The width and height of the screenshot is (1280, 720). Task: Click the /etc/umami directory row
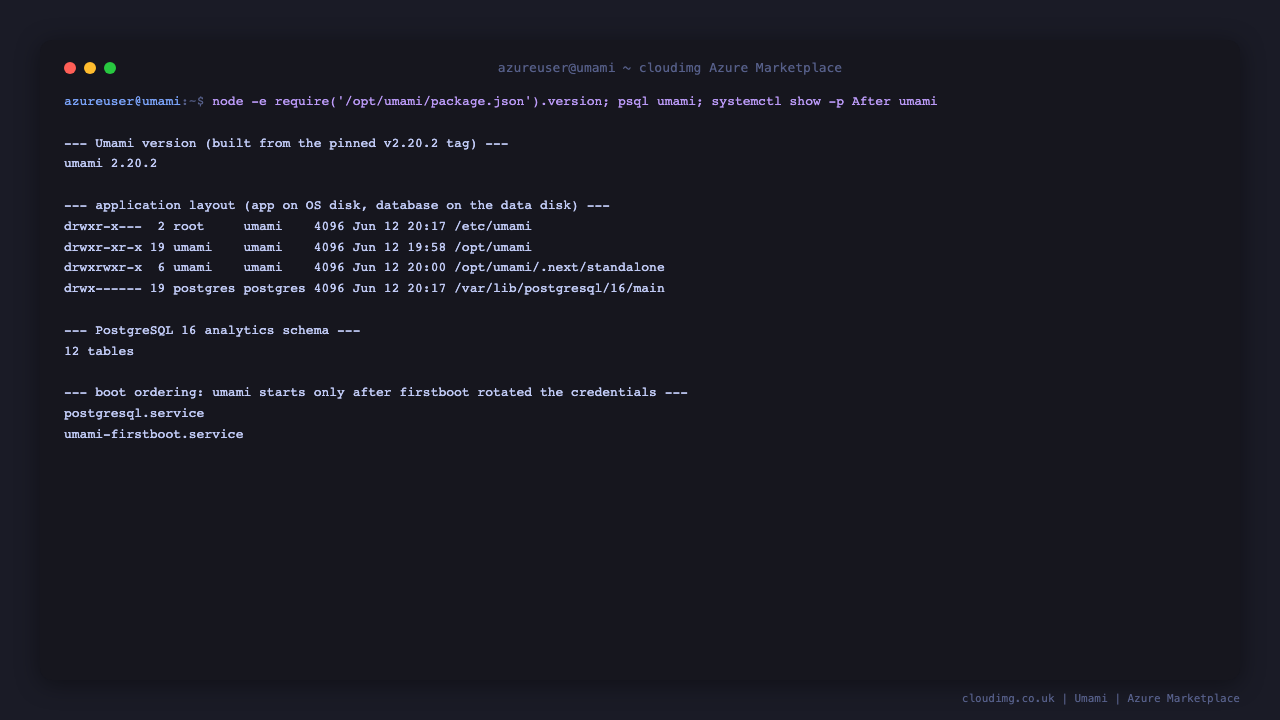point(298,226)
